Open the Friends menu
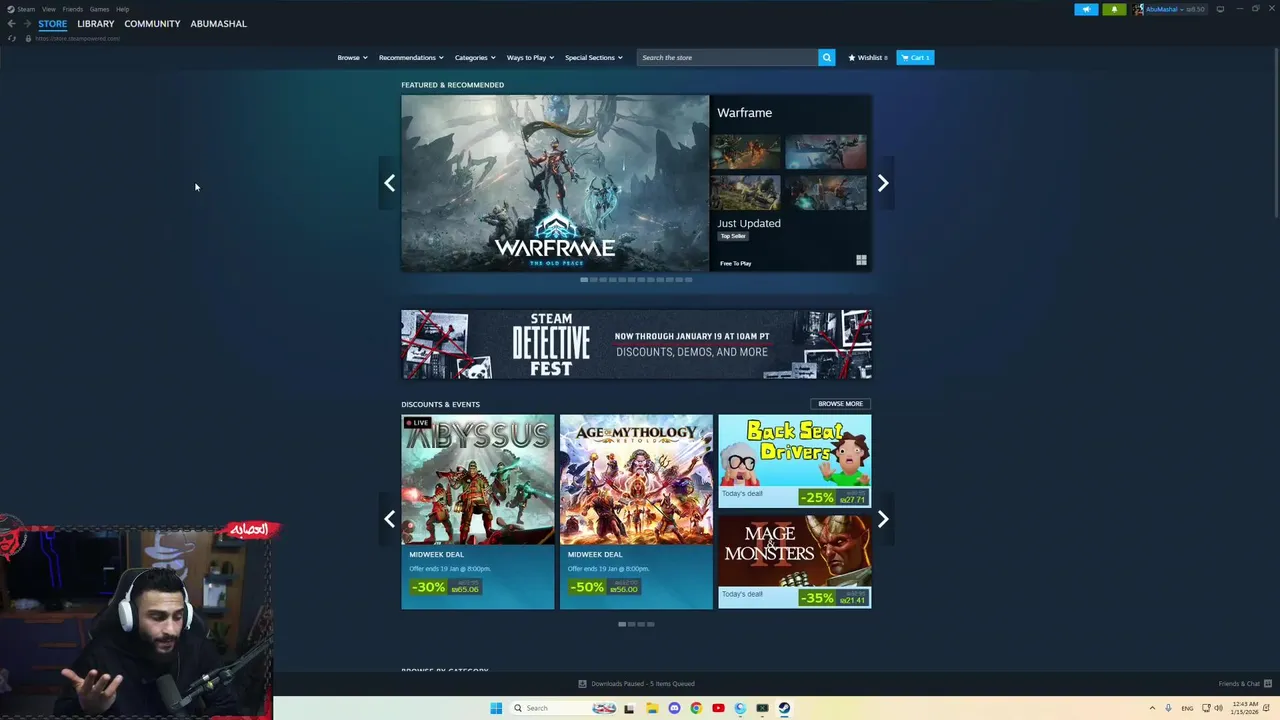Image resolution: width=1280 pixels, height=720 pixels. [73, 9]
